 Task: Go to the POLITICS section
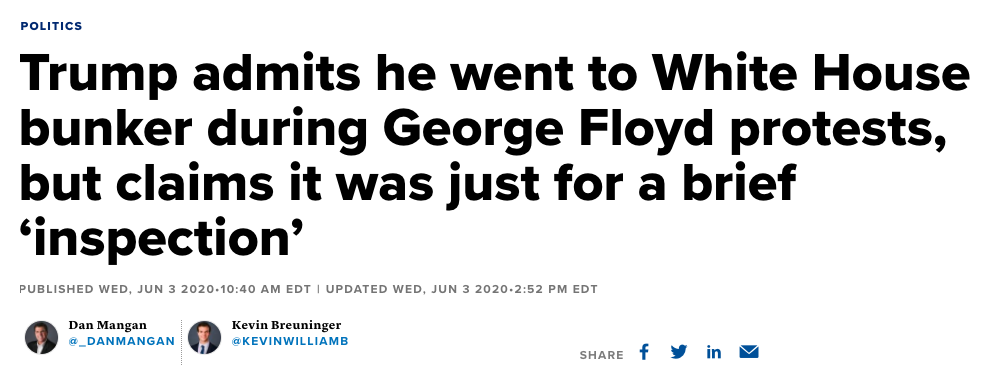[x=52, y=26]
